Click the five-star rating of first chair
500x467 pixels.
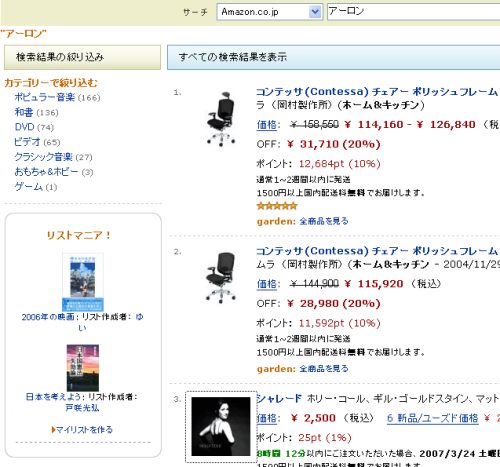(x=277, y=206)
